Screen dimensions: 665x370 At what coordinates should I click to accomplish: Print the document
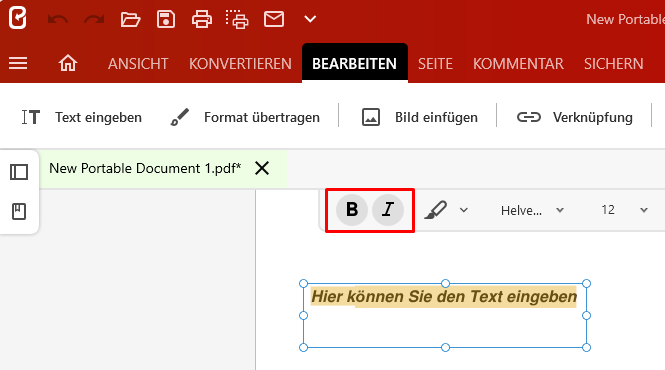click(x=202, y=19)
